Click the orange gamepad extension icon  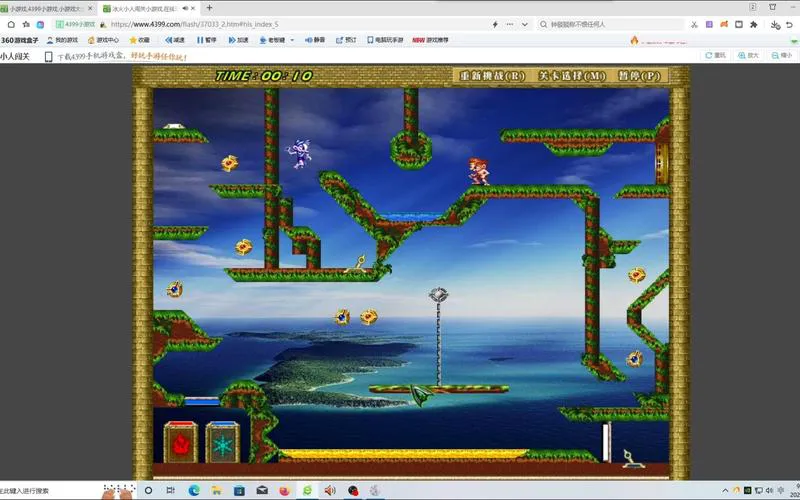724,24
